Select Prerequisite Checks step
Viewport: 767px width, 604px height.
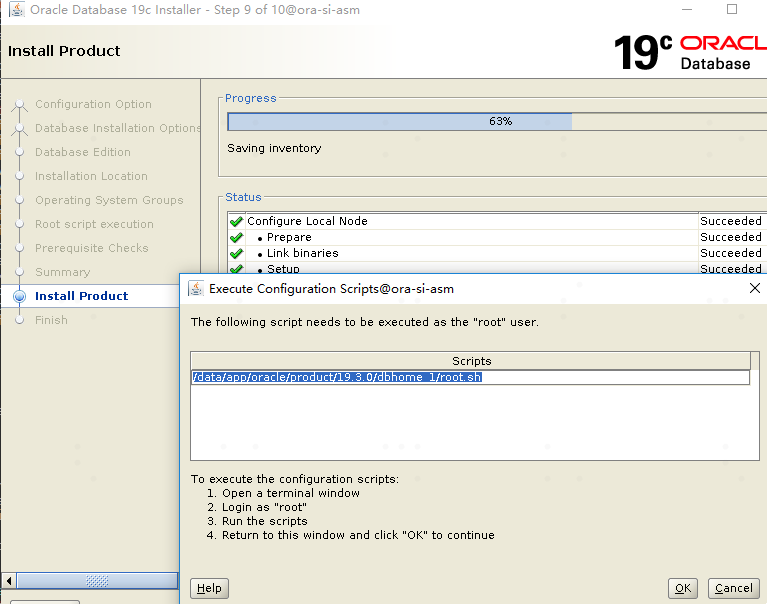(91, 248)
